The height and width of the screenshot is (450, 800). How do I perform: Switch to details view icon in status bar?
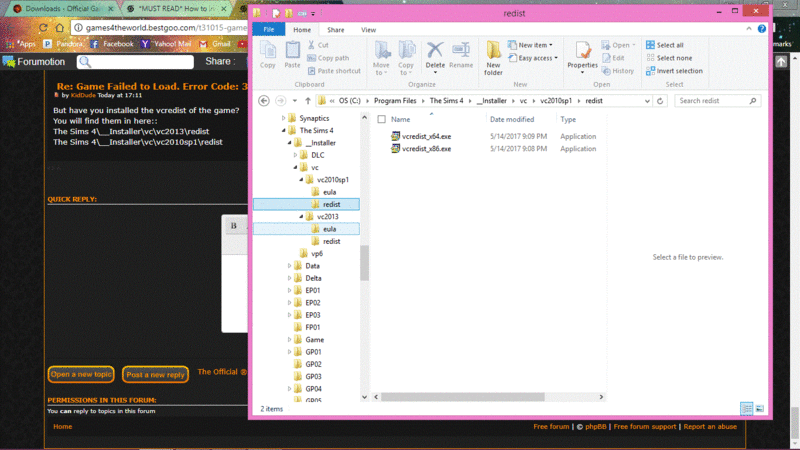coord(746,408)
